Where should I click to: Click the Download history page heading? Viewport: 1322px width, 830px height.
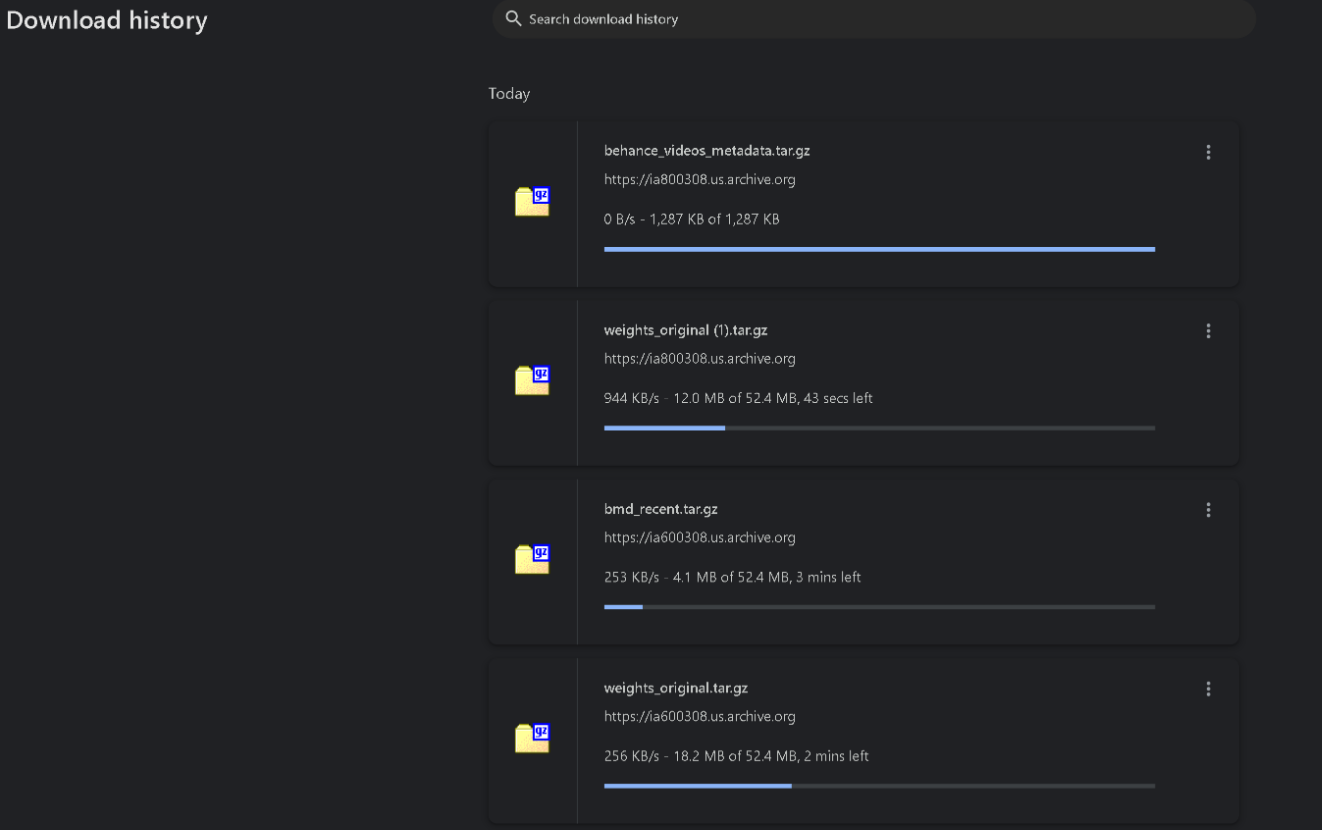pyautogui.click(x=107, y=21)
